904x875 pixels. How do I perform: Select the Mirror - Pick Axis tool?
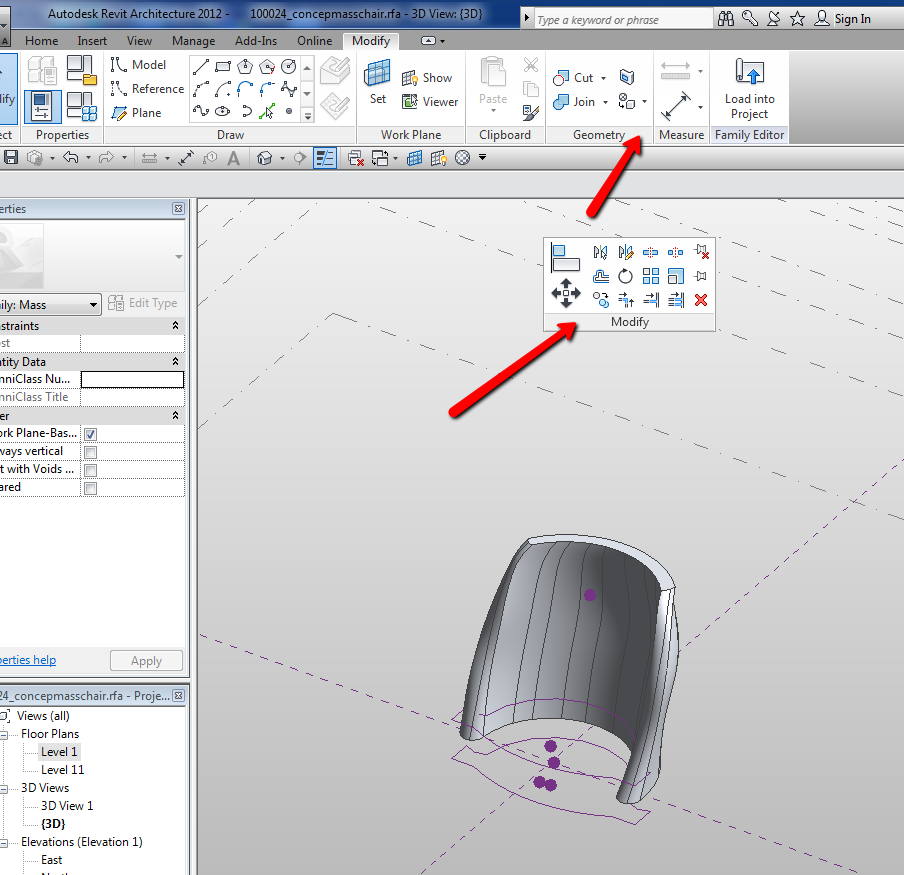click(x=600, y=252)
